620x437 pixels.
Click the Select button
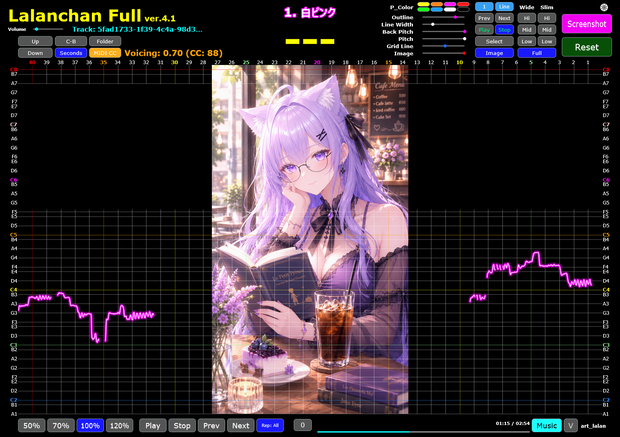(494, 41)
